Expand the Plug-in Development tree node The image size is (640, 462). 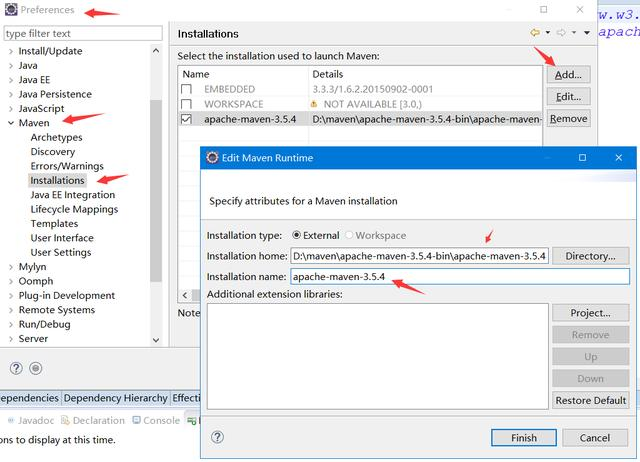pyautogui.click(x=11, y=295)
